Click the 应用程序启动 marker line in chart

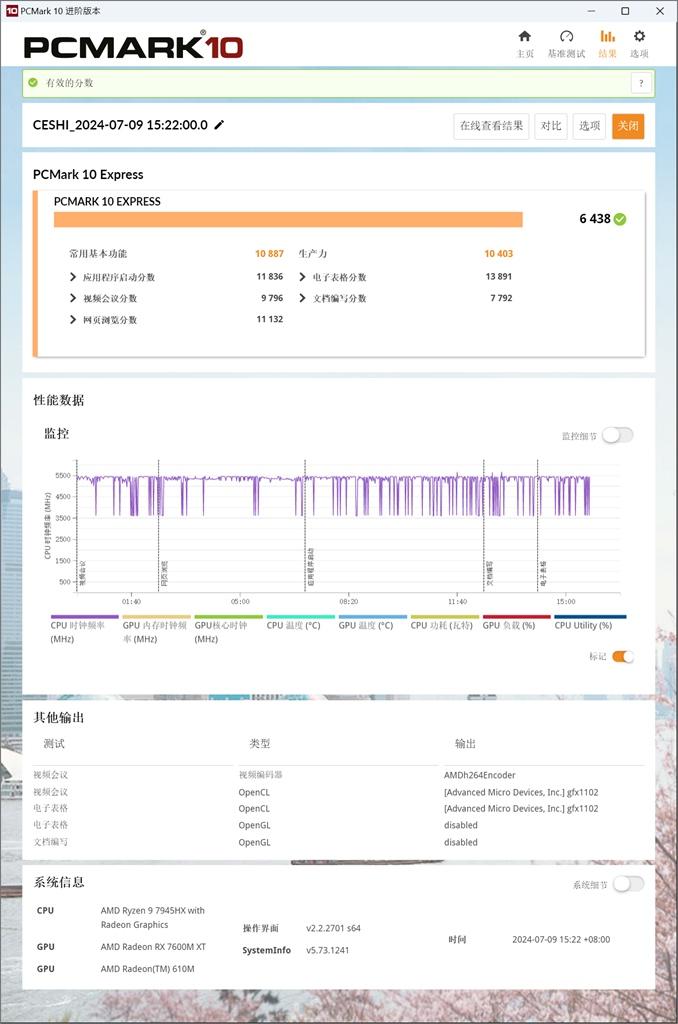[x=305, y=526]
